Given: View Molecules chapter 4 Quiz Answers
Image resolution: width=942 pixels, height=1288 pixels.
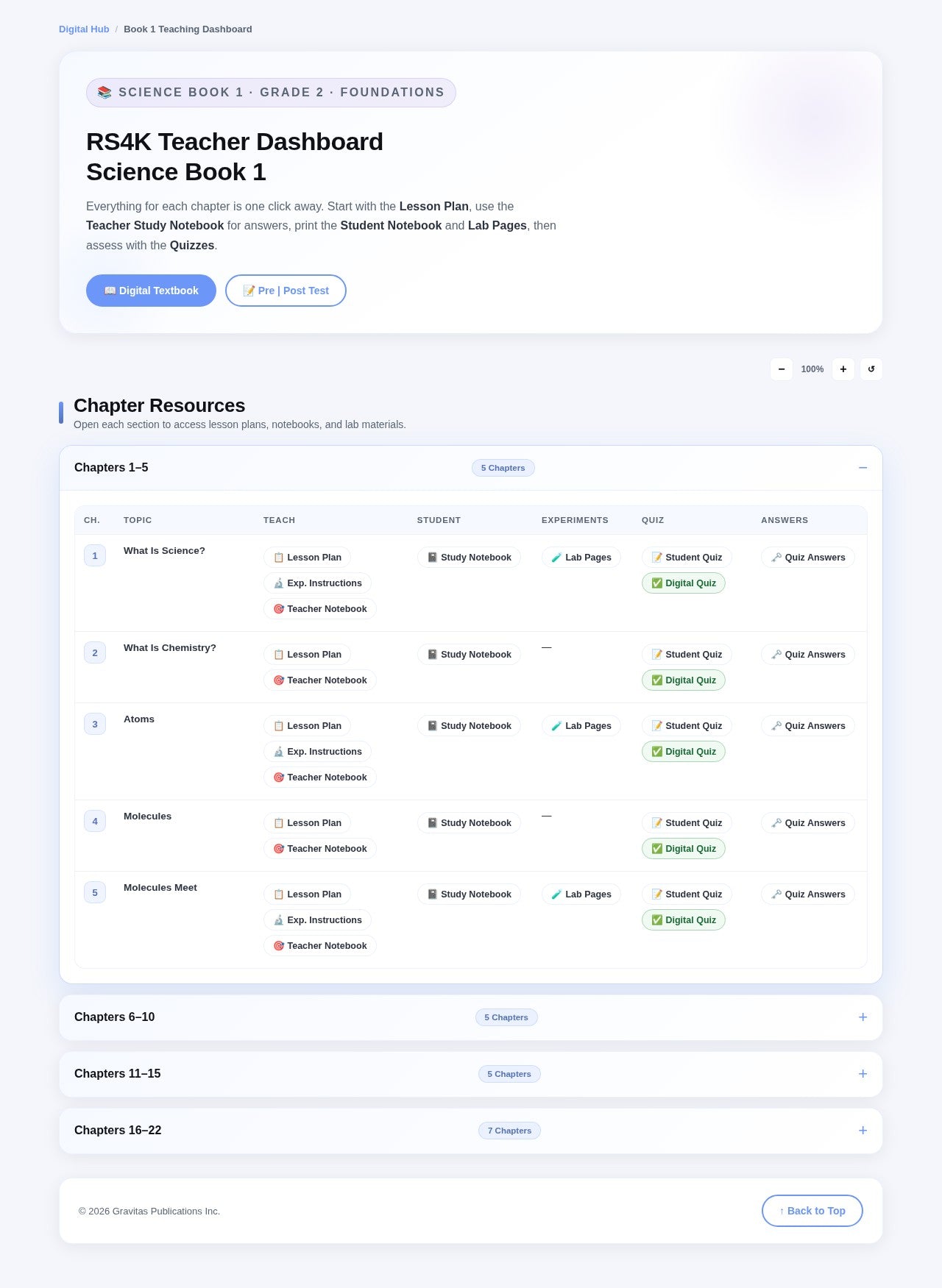Looking at the screenshot, I should 808,823.
